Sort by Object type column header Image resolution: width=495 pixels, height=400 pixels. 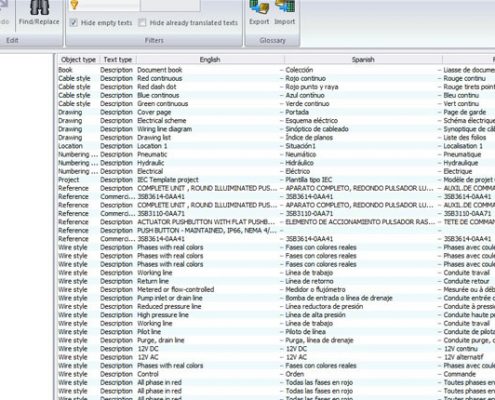[x=79, y=60]
